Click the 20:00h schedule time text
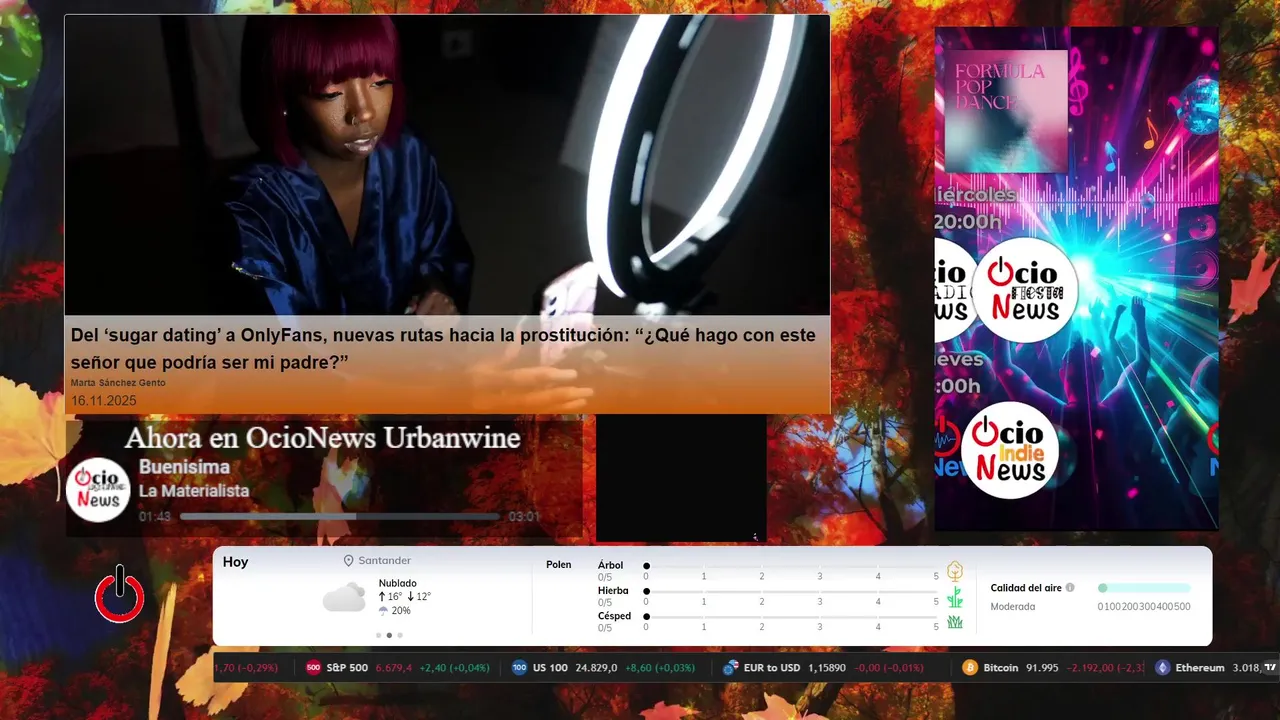This screenshot has width=1280, height=720. tap(969, 222)
